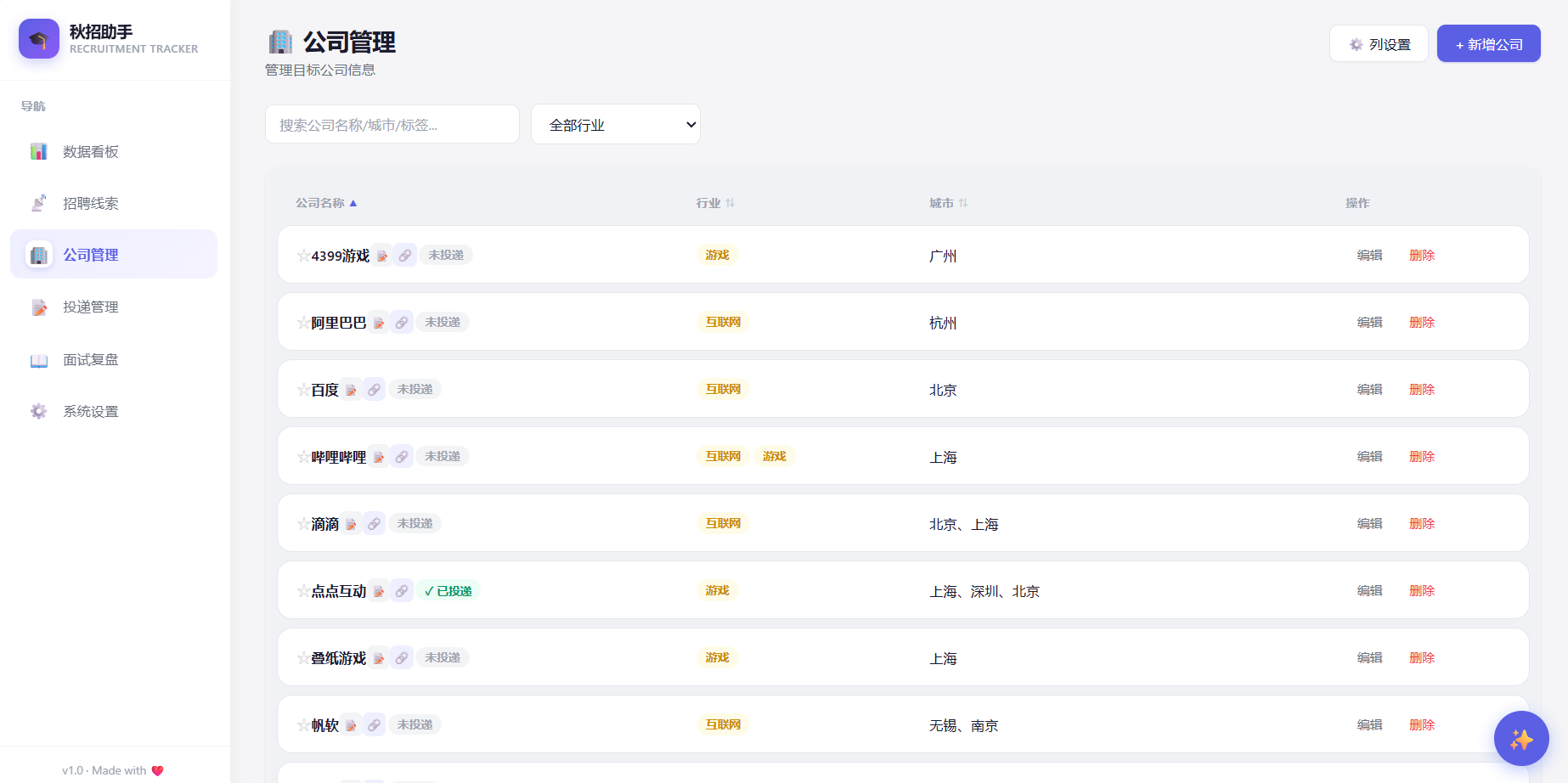Delete the 哔哩哔哩 row
Image resolution: width=1568 pixels, height=783 pixels.
(1422, 456)
